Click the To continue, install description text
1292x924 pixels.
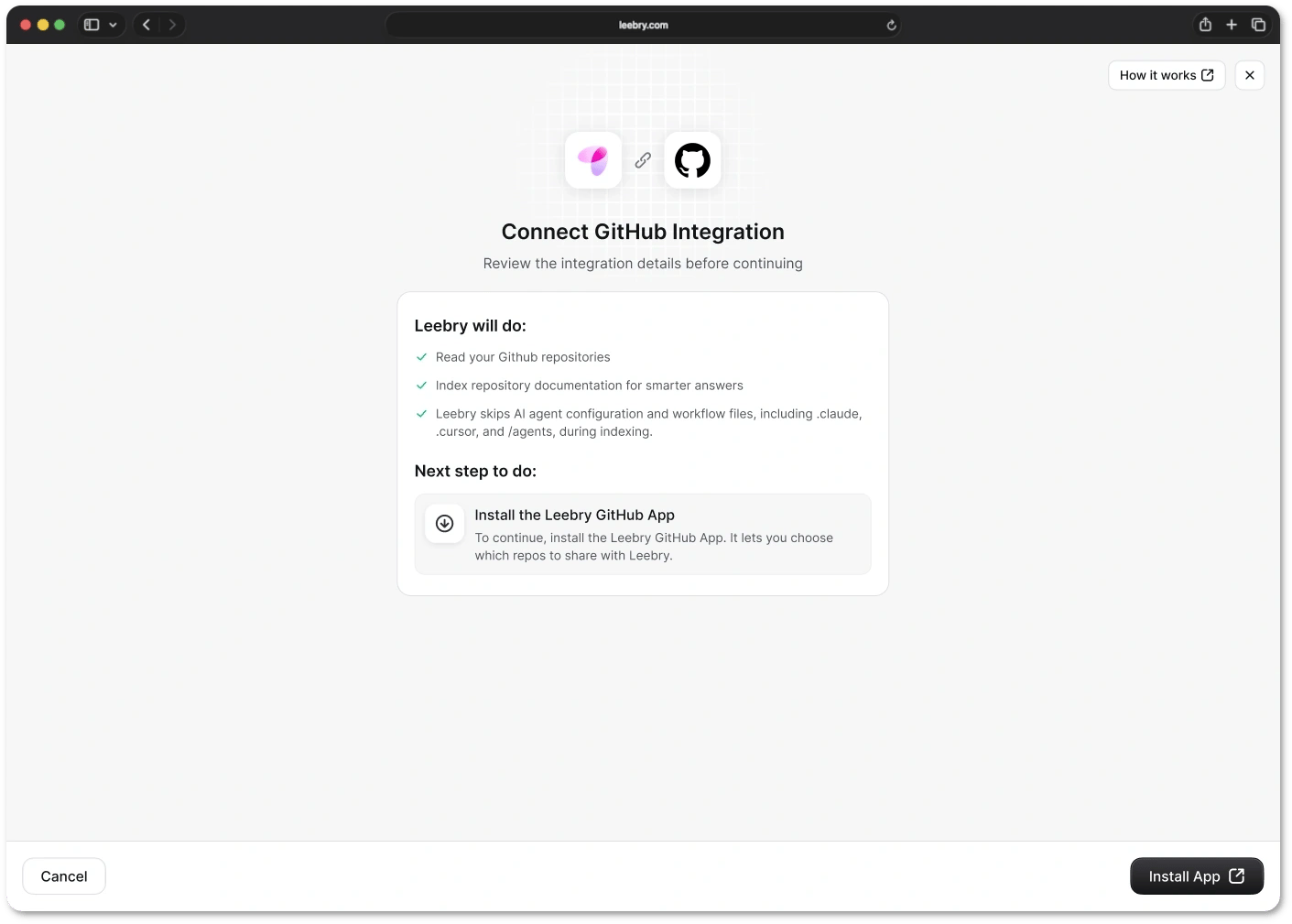pos(654,547)
